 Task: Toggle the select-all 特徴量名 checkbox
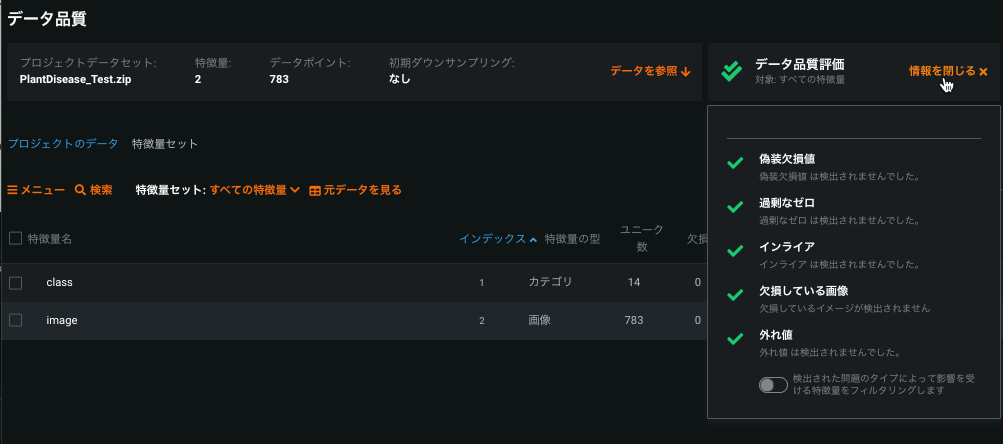15,238
